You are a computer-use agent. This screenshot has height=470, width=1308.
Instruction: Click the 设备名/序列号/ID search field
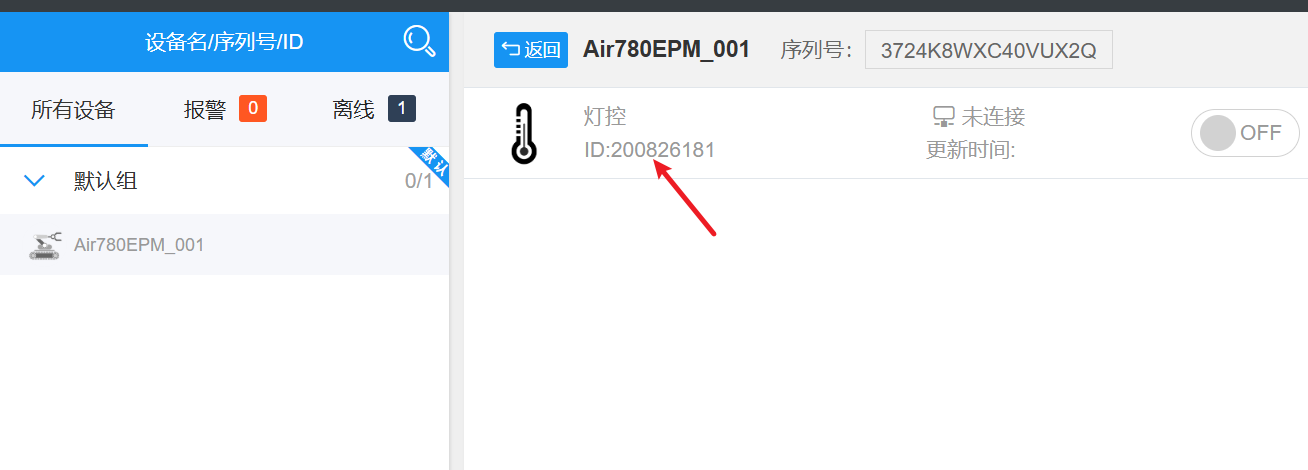coord(224,42)
